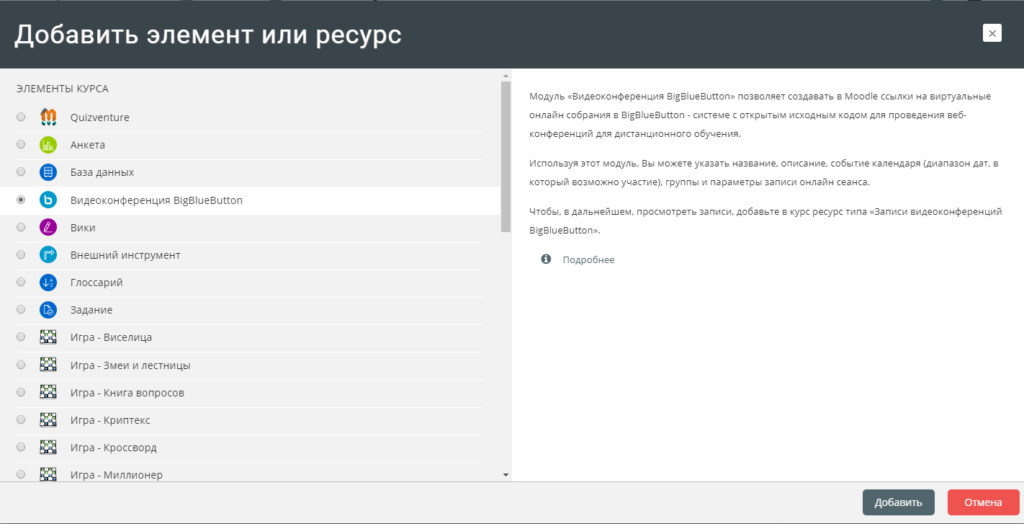The width and height of the screenshot is (1024, 524).
Task: Click the Игра - Змеи и лестницы label
Action: pyautogui.click(x=131, y=365)
